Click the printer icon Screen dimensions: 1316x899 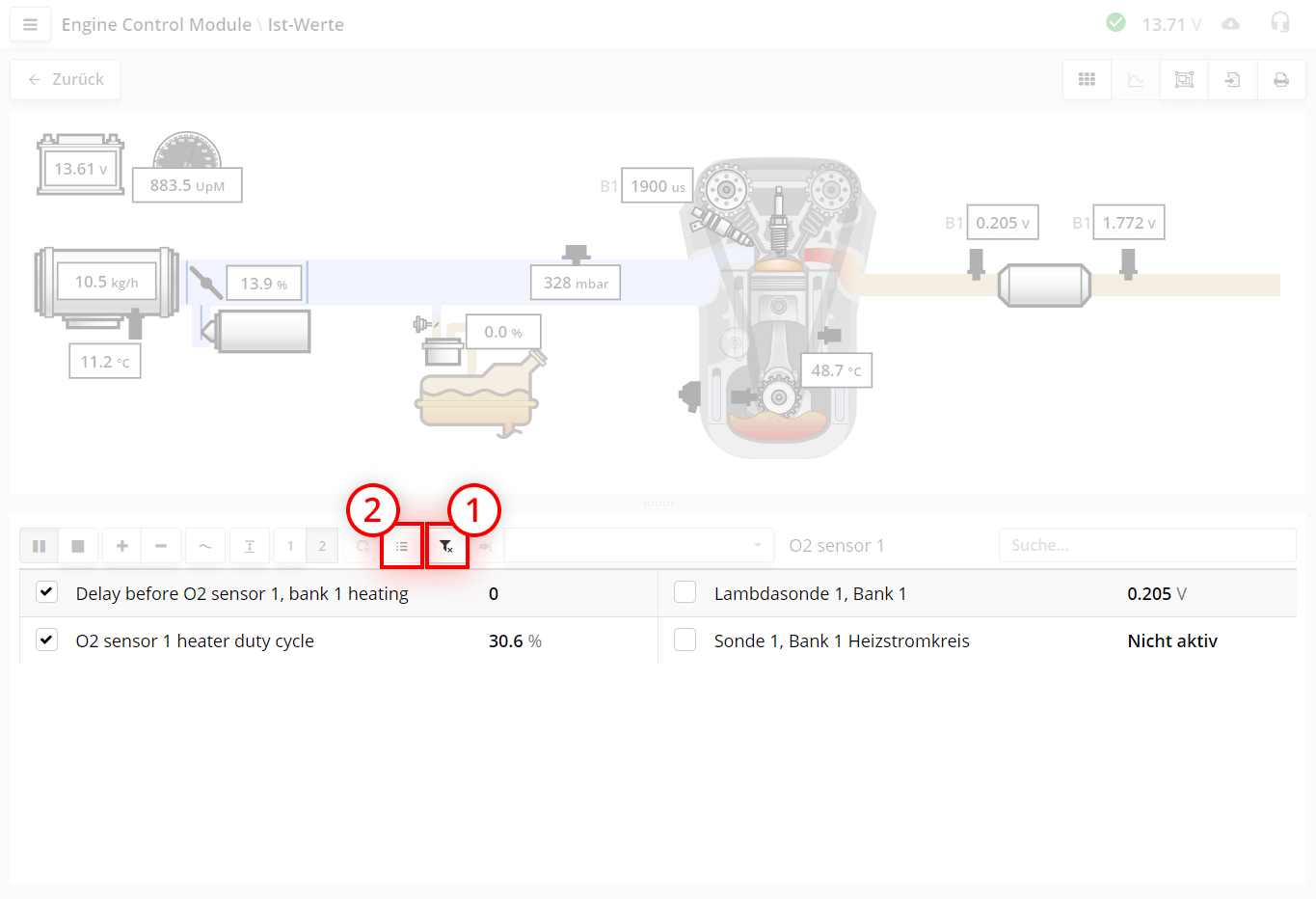pos(1280,80)
